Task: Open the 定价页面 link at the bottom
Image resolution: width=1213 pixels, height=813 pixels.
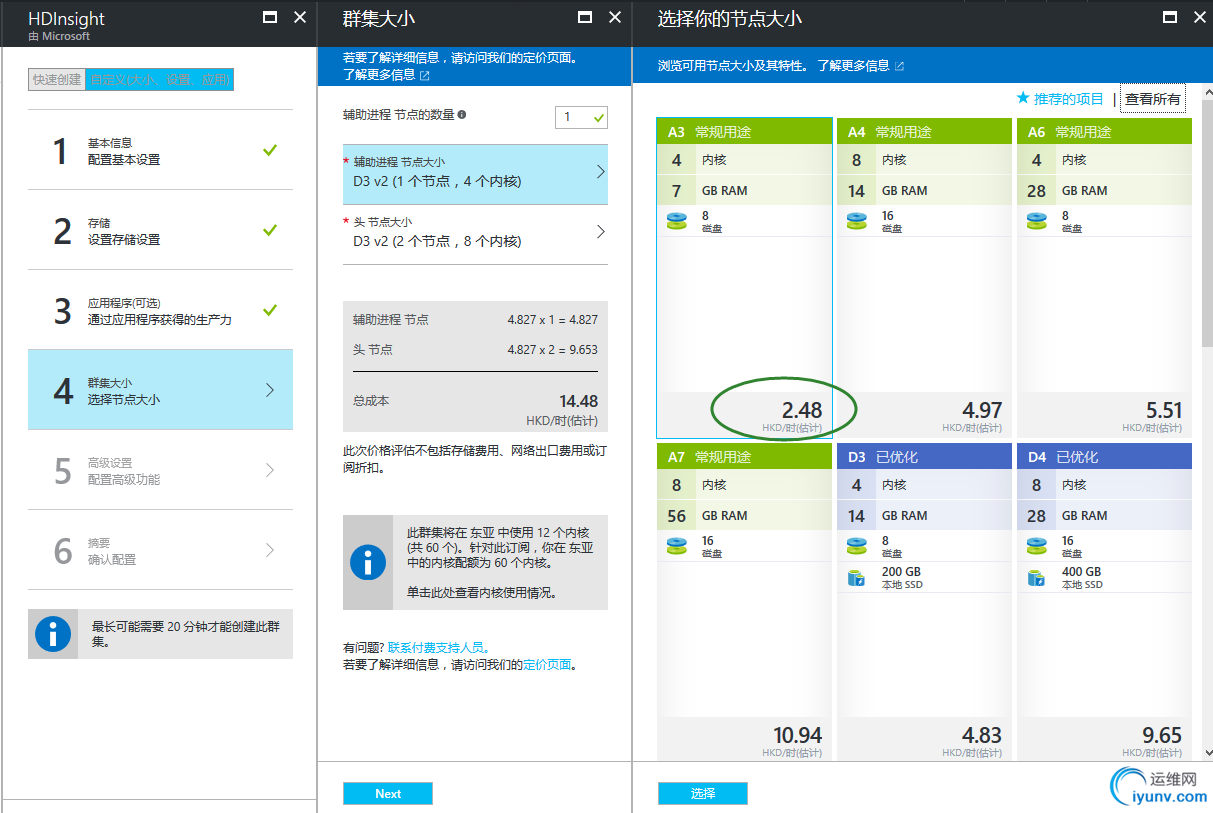Action: pos(547,664)
